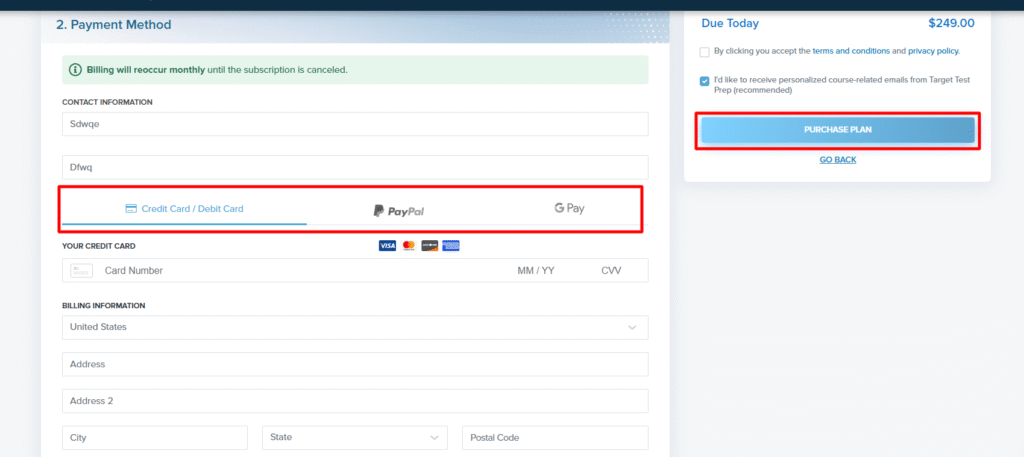
Task: Click the Postal Code input field
Action: [555, 437]
